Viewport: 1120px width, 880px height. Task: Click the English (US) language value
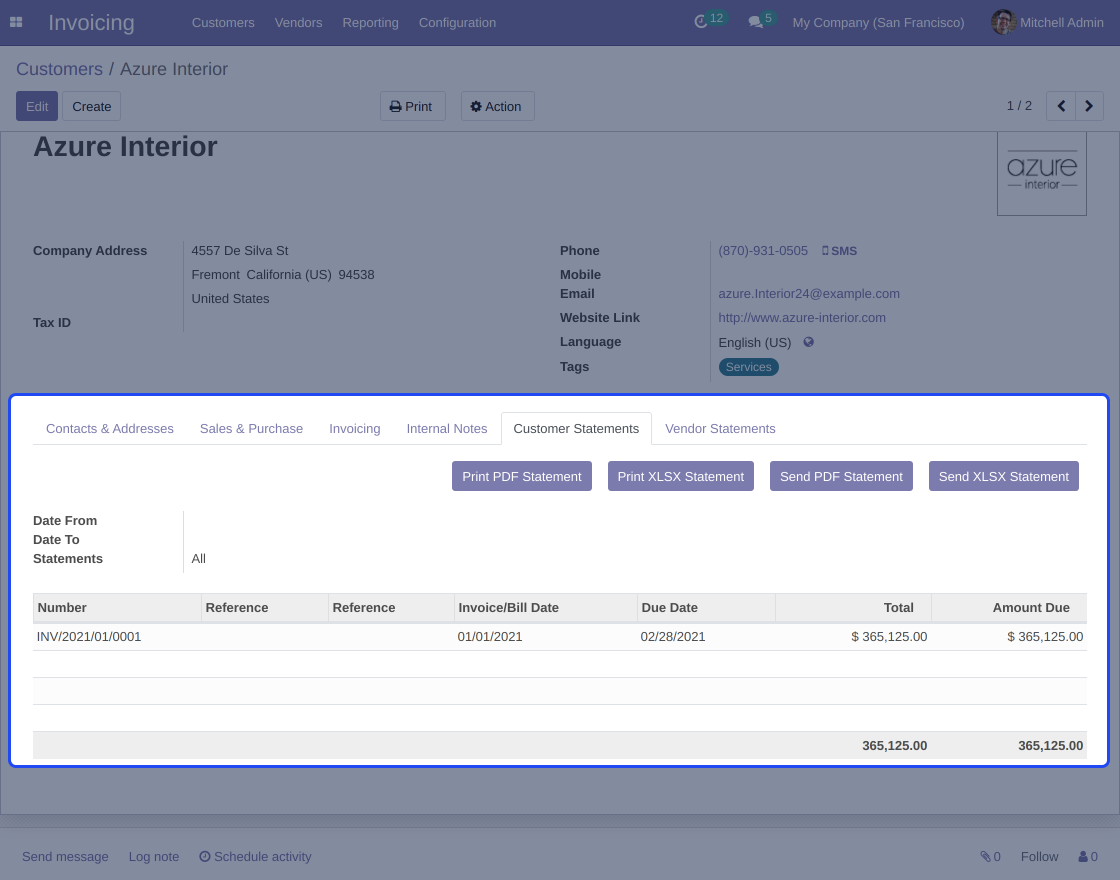pyautogui.click(x=755, y=342)
